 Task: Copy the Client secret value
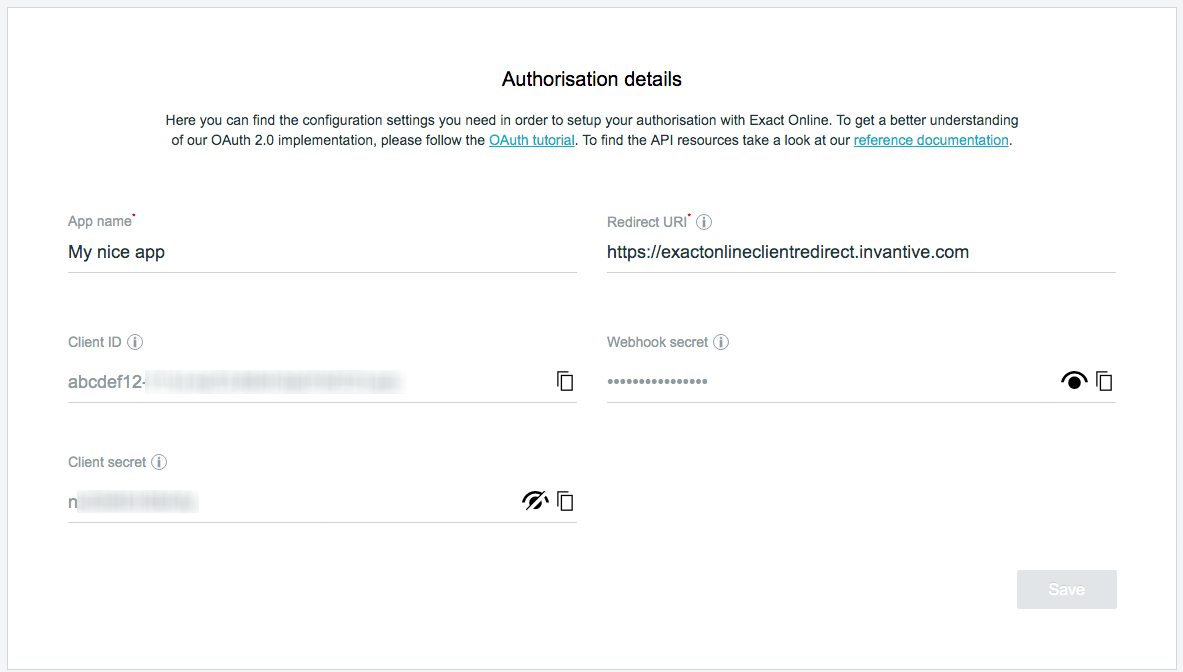(x=565, y=501)
